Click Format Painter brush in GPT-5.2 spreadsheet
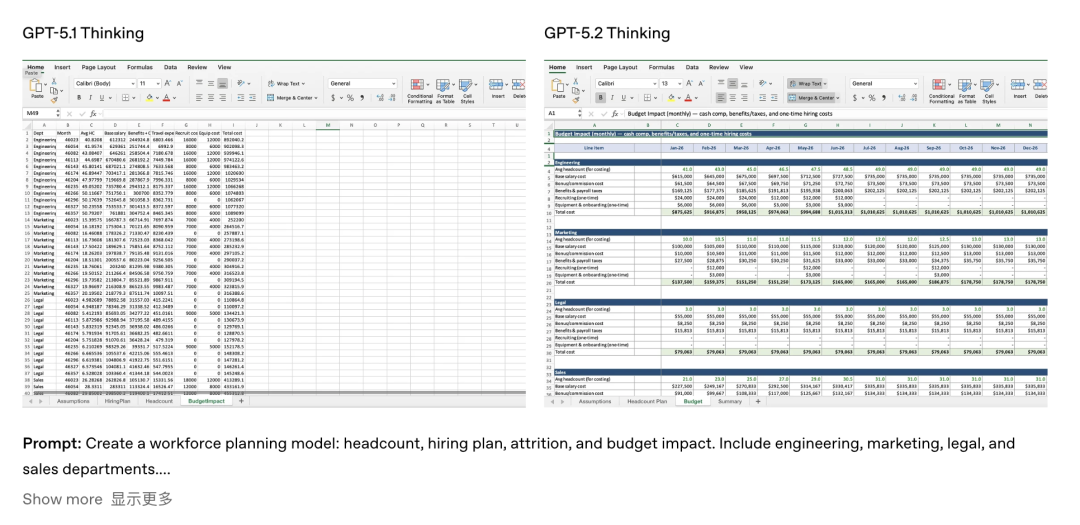Image resolution: width=1080 pixels, height=525 pixels. (578, 97)
